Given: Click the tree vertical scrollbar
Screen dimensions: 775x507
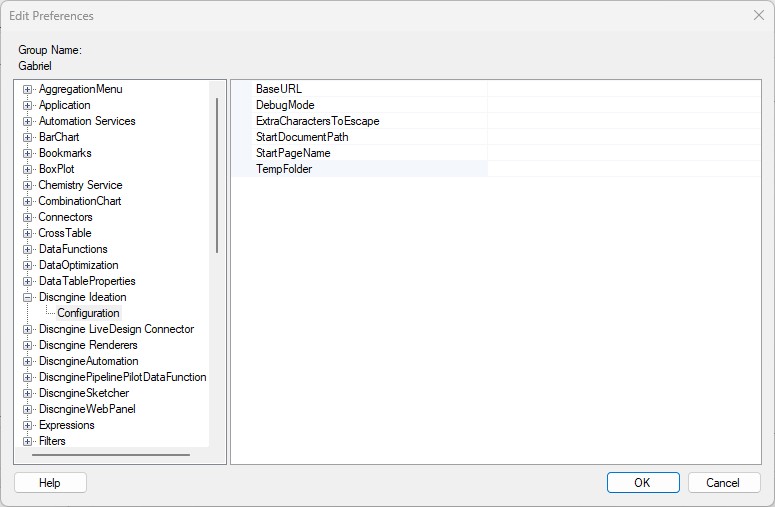Looking at the screenshot, I should click(216, 175).
